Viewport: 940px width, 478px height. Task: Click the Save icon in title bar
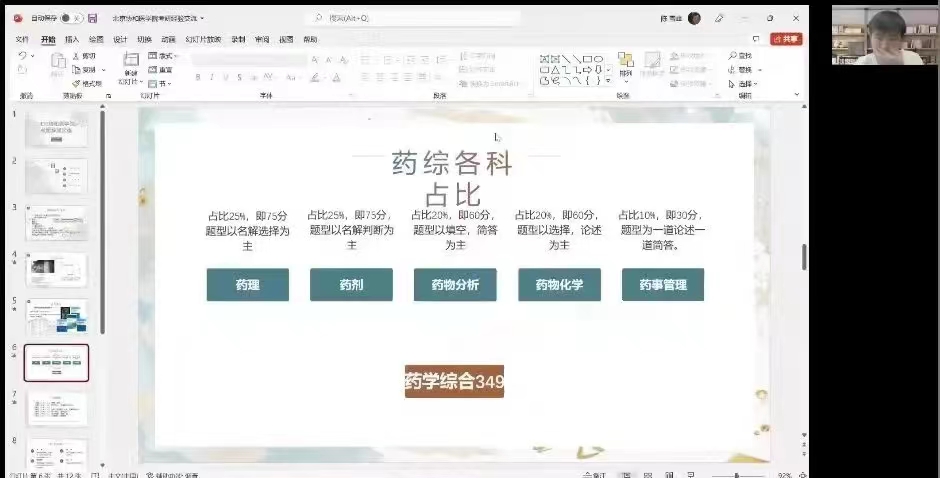(93, 18)
